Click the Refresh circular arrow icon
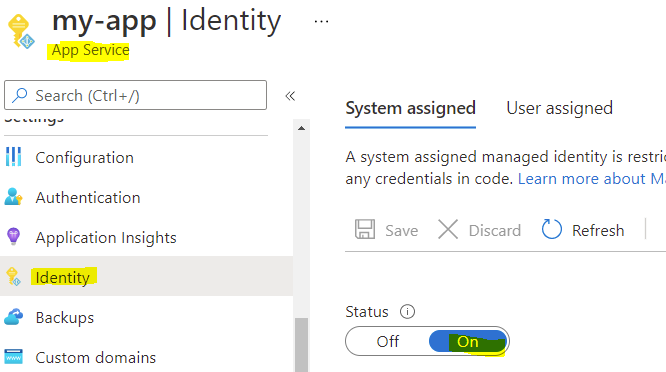 tap(552, 229)
